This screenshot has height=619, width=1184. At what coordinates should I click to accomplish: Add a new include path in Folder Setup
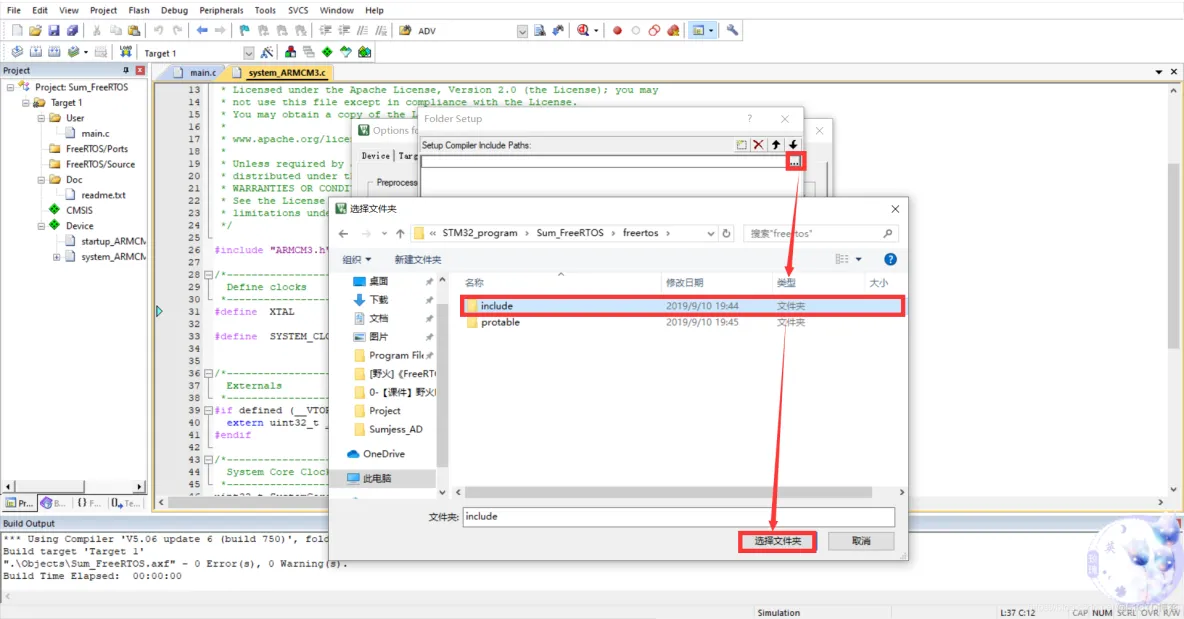(x=741, y=145)
